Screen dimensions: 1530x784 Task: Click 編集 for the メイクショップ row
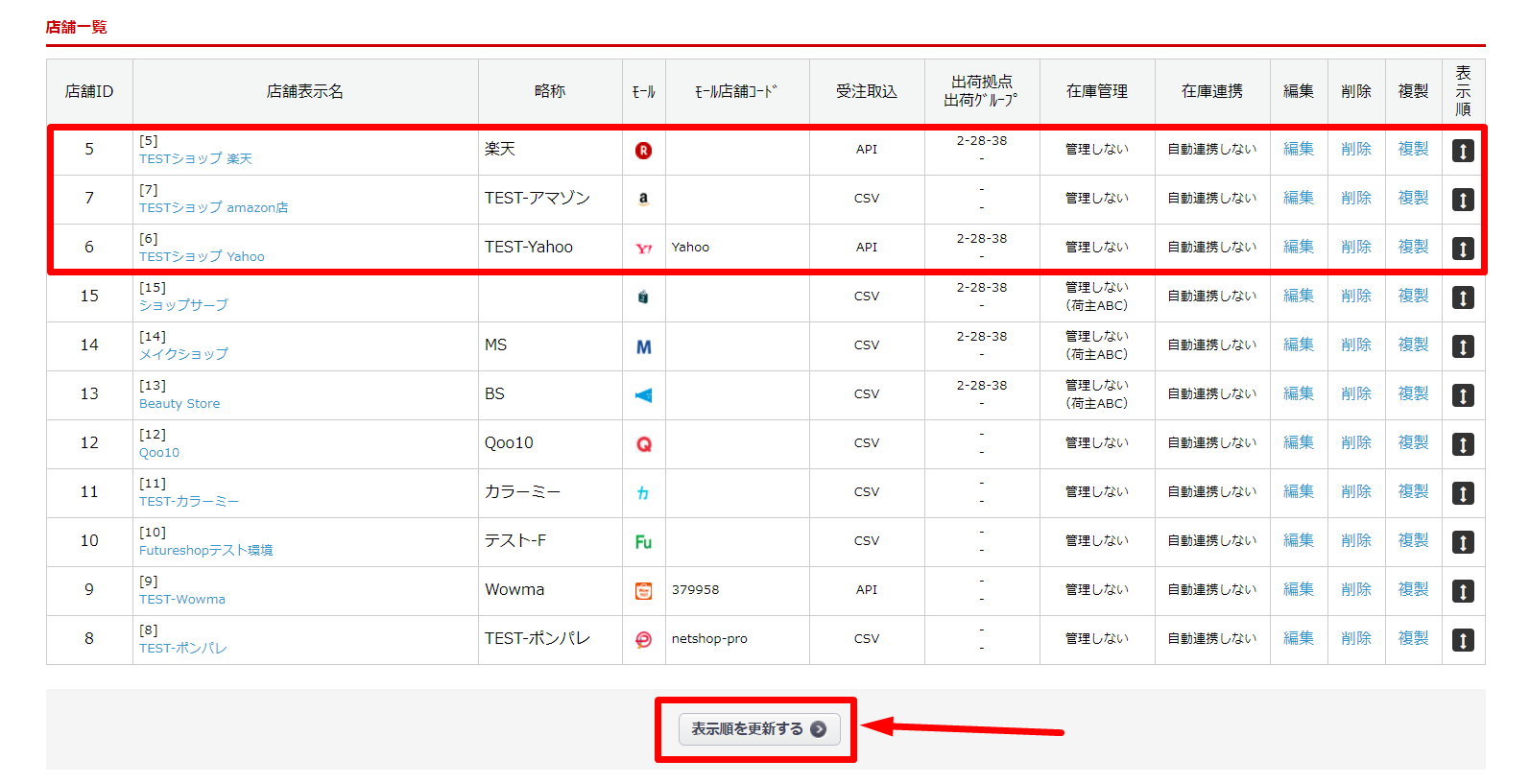point(1298,344)
